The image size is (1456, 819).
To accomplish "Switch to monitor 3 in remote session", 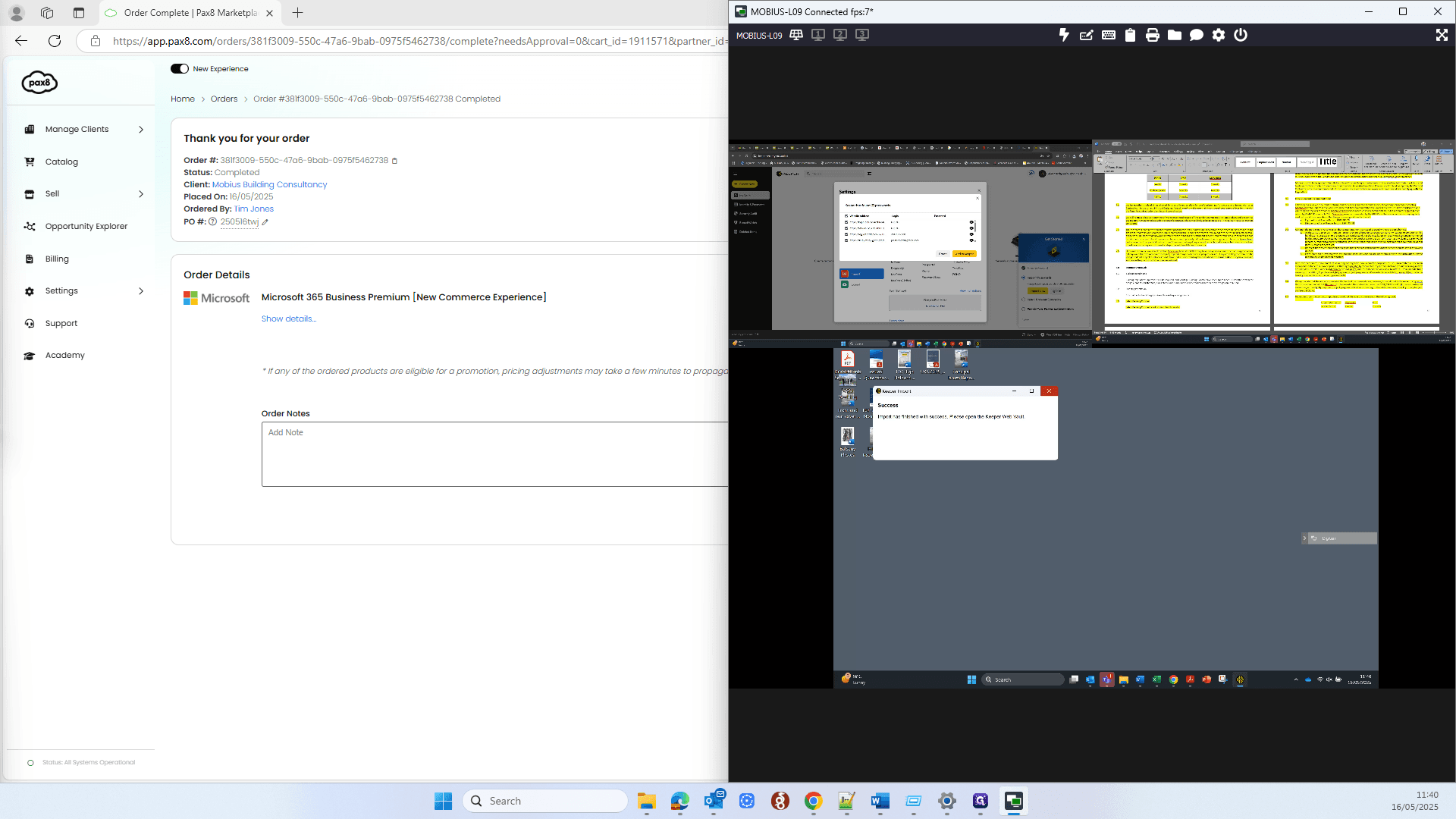I will coord(862,35).
